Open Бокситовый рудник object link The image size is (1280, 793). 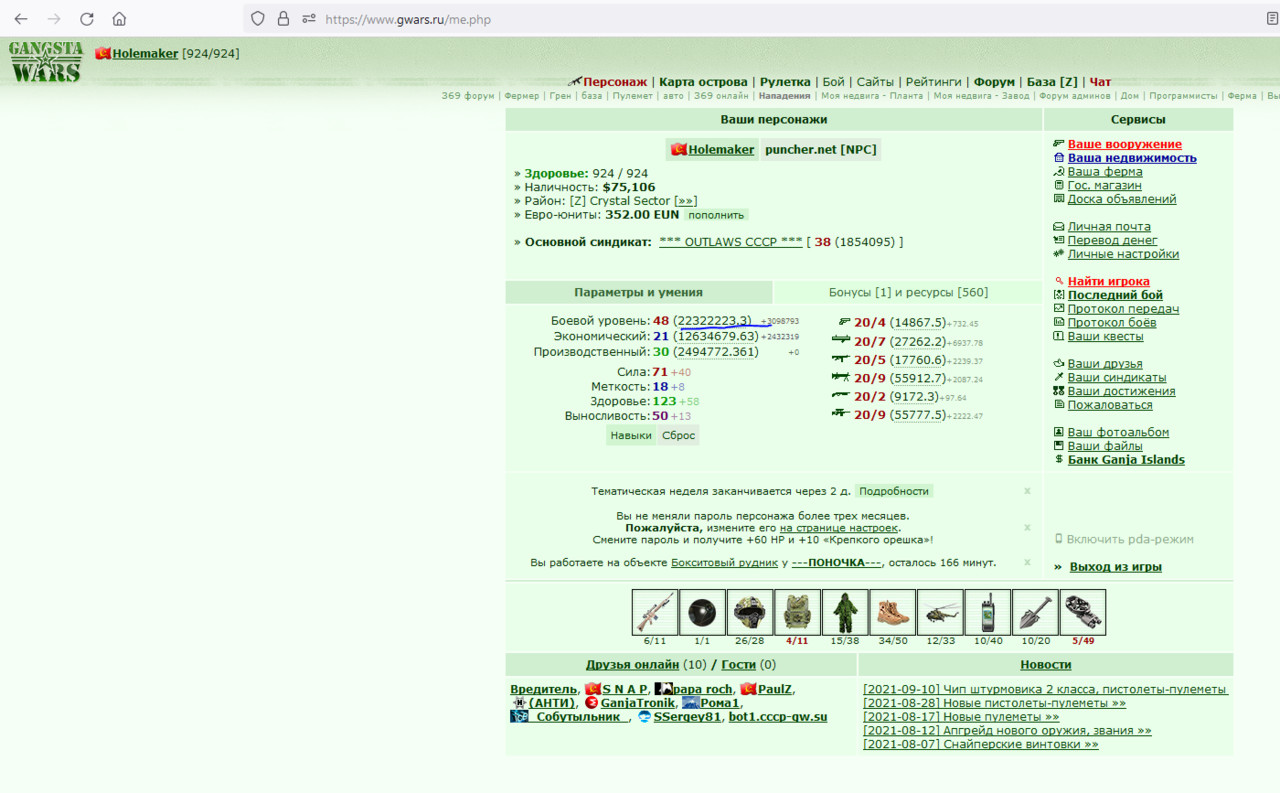tap(724, 563)
